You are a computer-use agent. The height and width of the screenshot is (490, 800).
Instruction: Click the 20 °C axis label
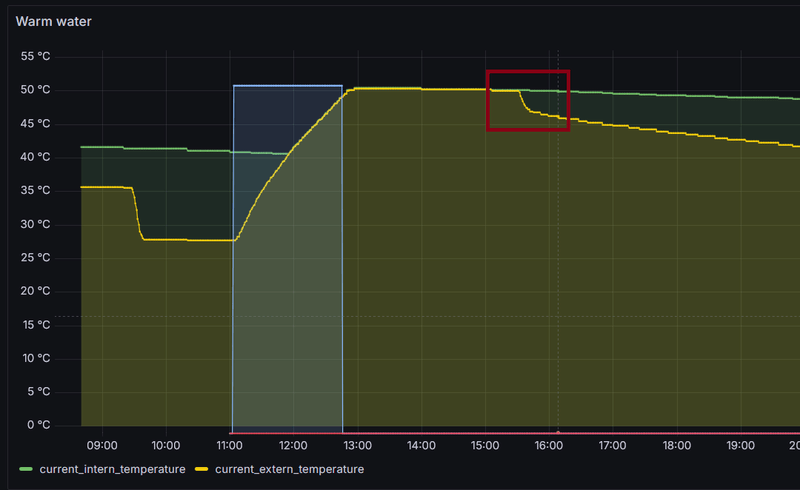click(35, 291)
